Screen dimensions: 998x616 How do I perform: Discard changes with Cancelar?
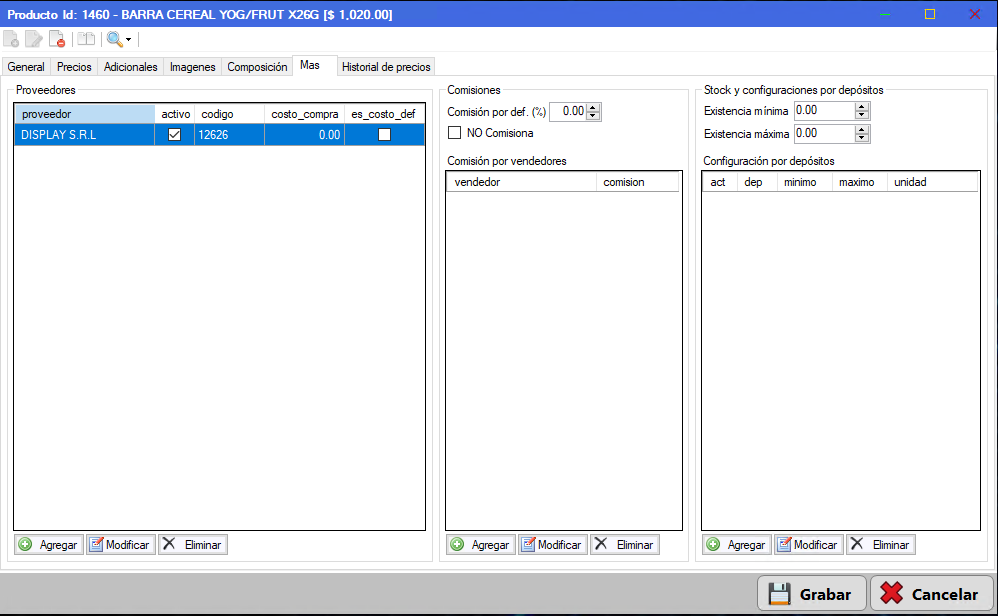pyautogui.click(x=932, y=594)
